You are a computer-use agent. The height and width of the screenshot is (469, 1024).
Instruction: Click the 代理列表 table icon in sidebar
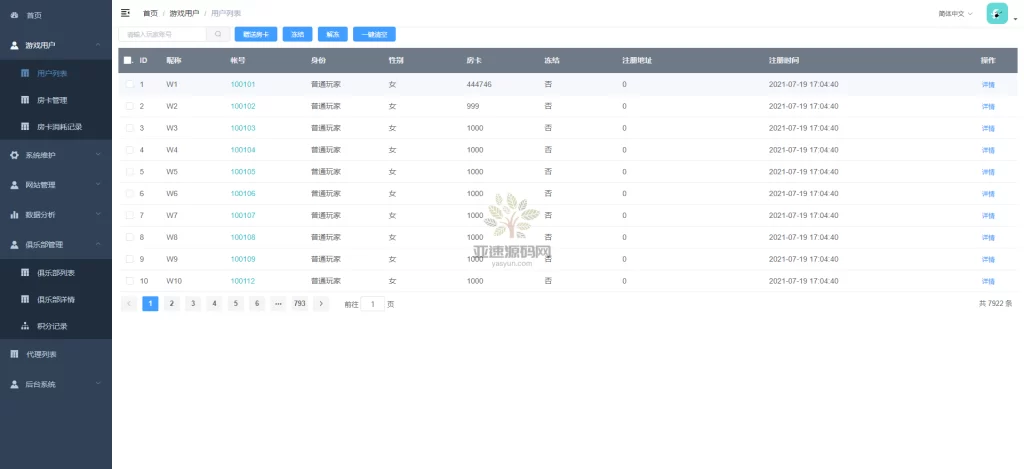(x=14, y=354)
